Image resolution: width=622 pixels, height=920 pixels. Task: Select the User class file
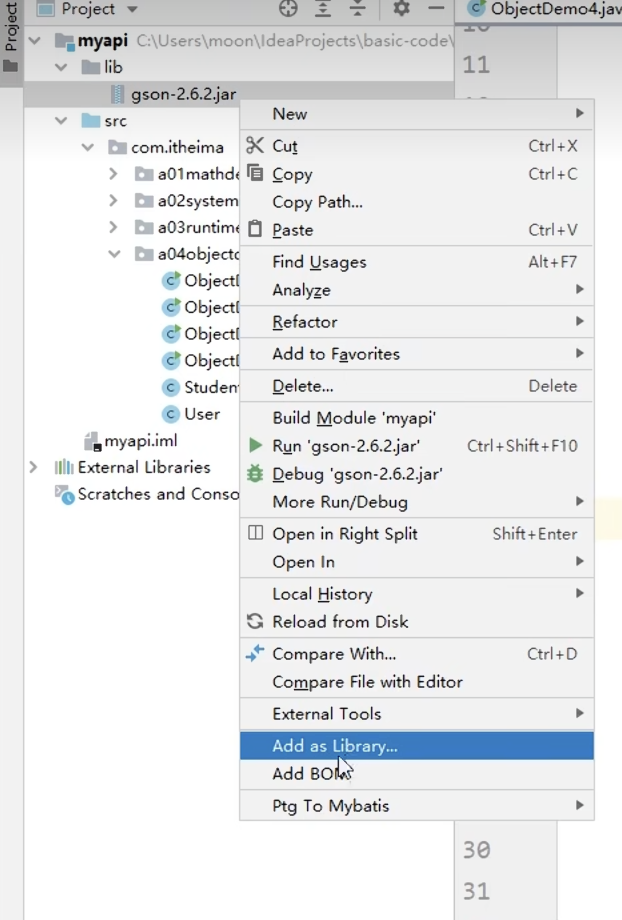(201, 414)
